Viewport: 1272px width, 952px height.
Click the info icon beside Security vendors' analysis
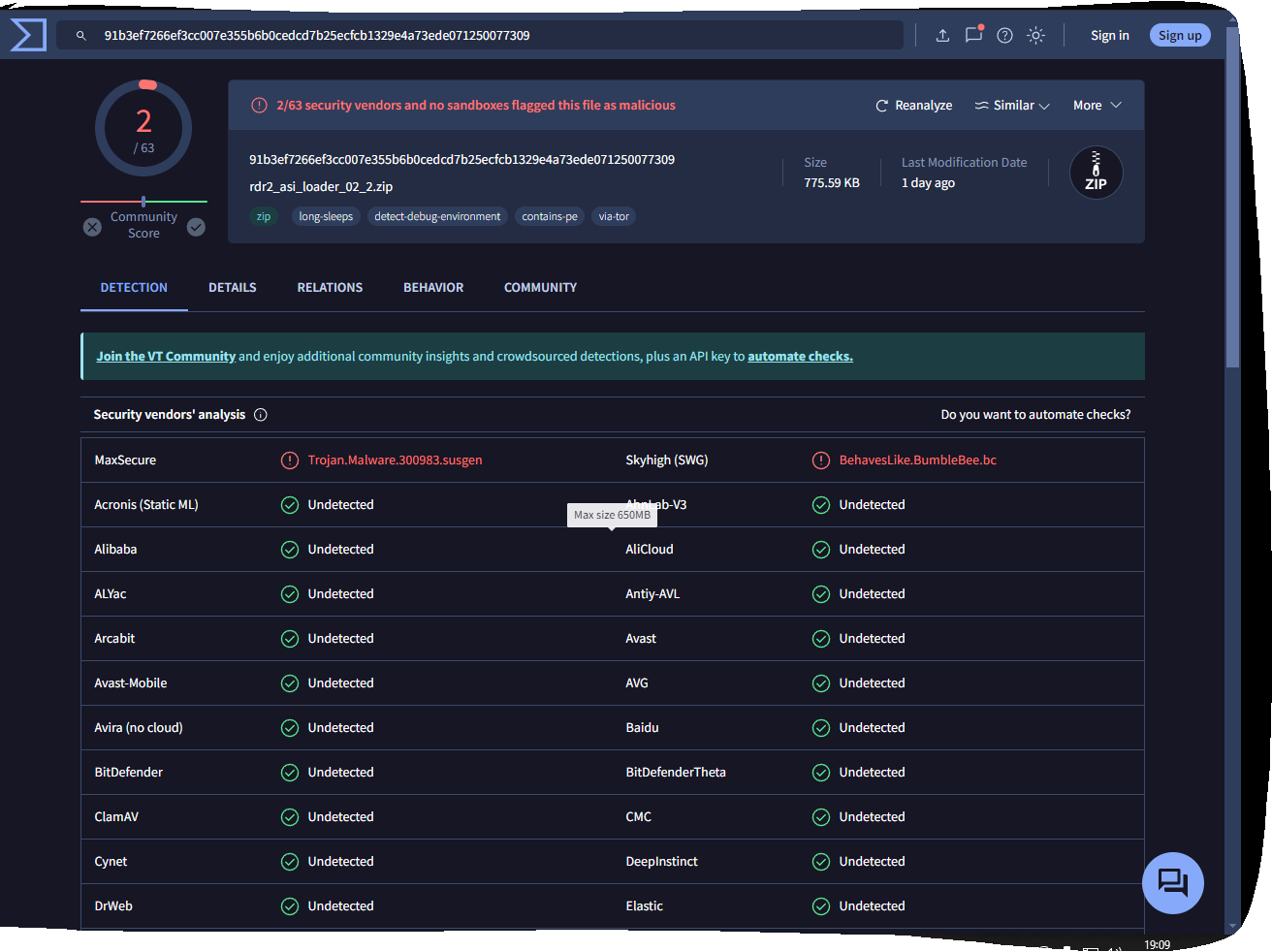point(261,415)
